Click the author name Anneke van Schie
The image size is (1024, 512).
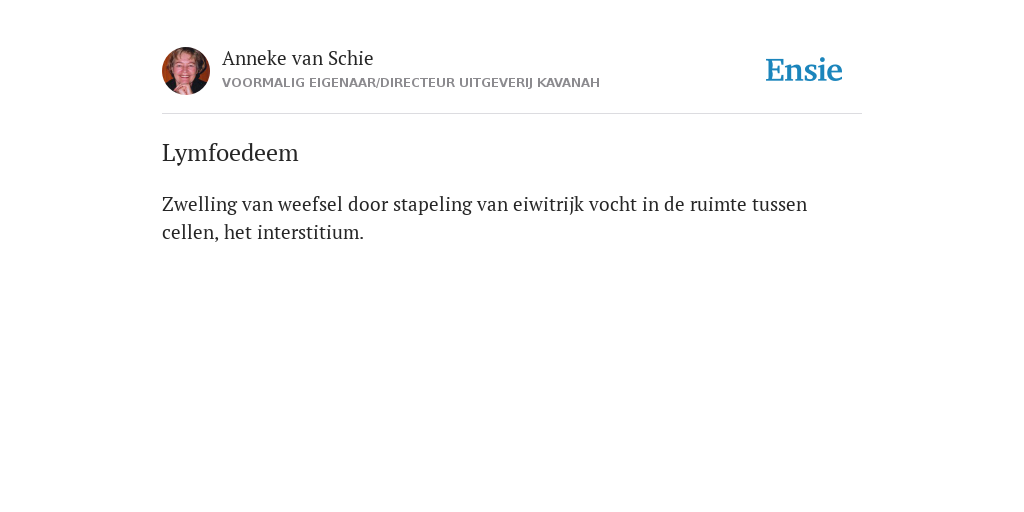coord(298,58)
